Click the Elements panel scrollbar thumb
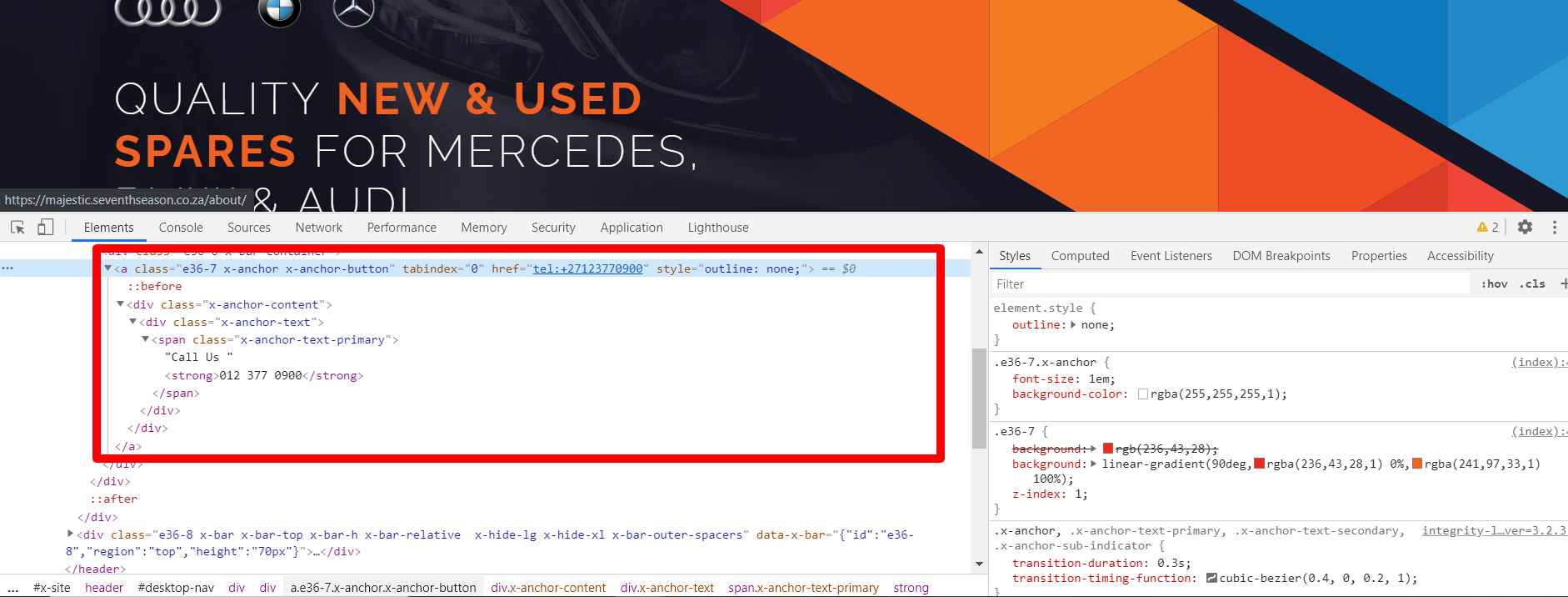The height and width of the screenshot is (597, 1568). [x=979, y=399]
